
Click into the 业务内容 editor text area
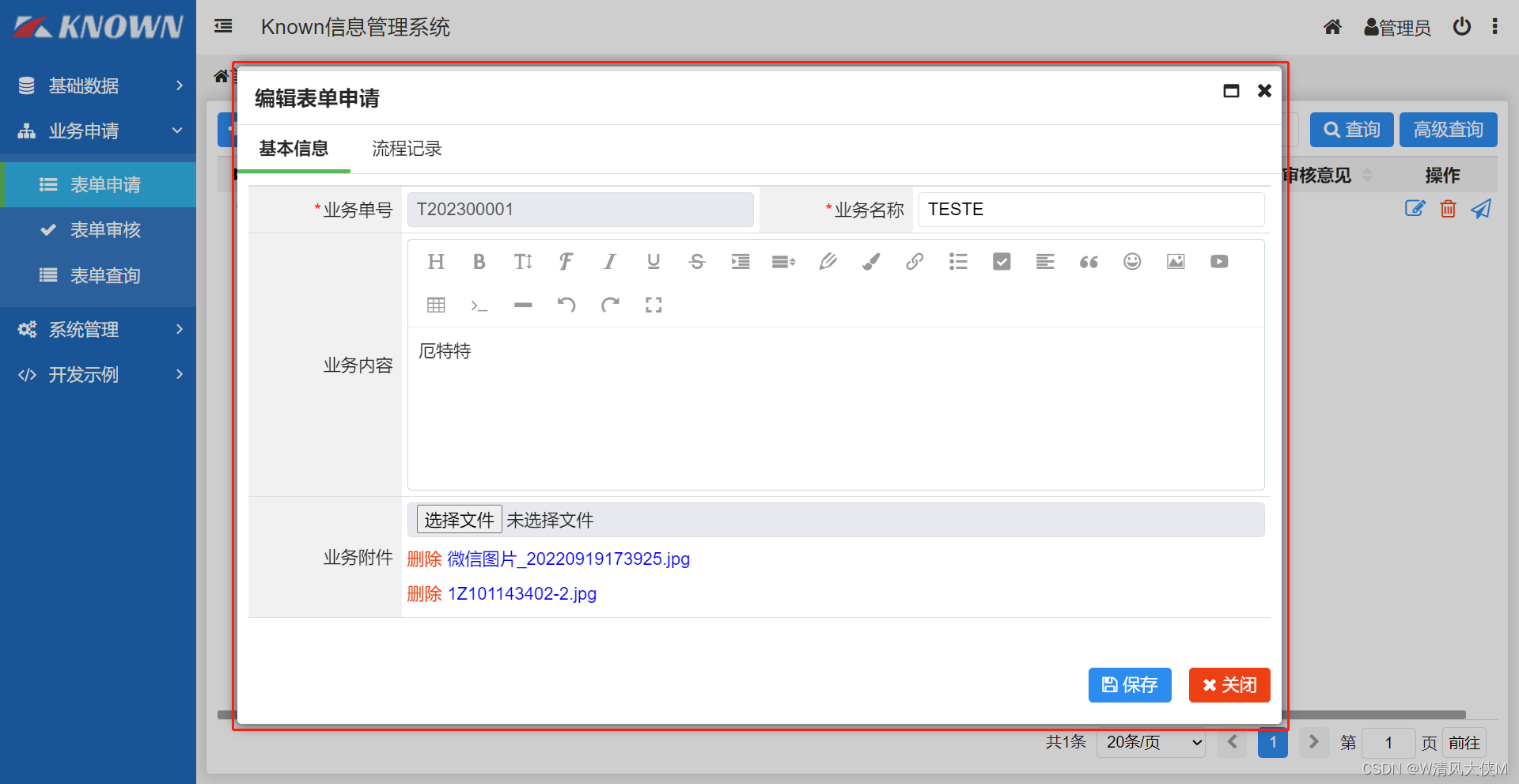[x=836, y=408]
